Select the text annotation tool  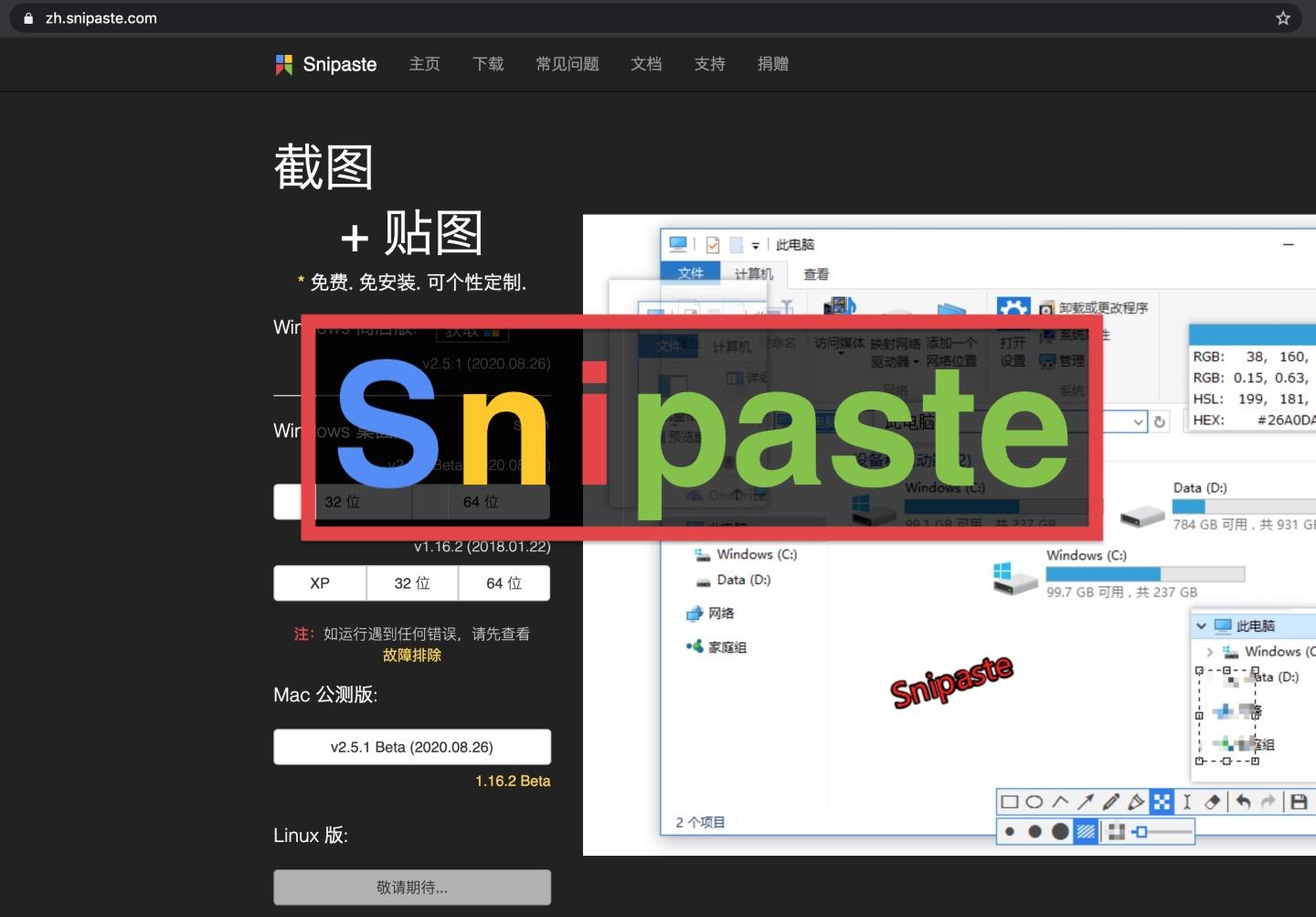tap(1187, 802)
